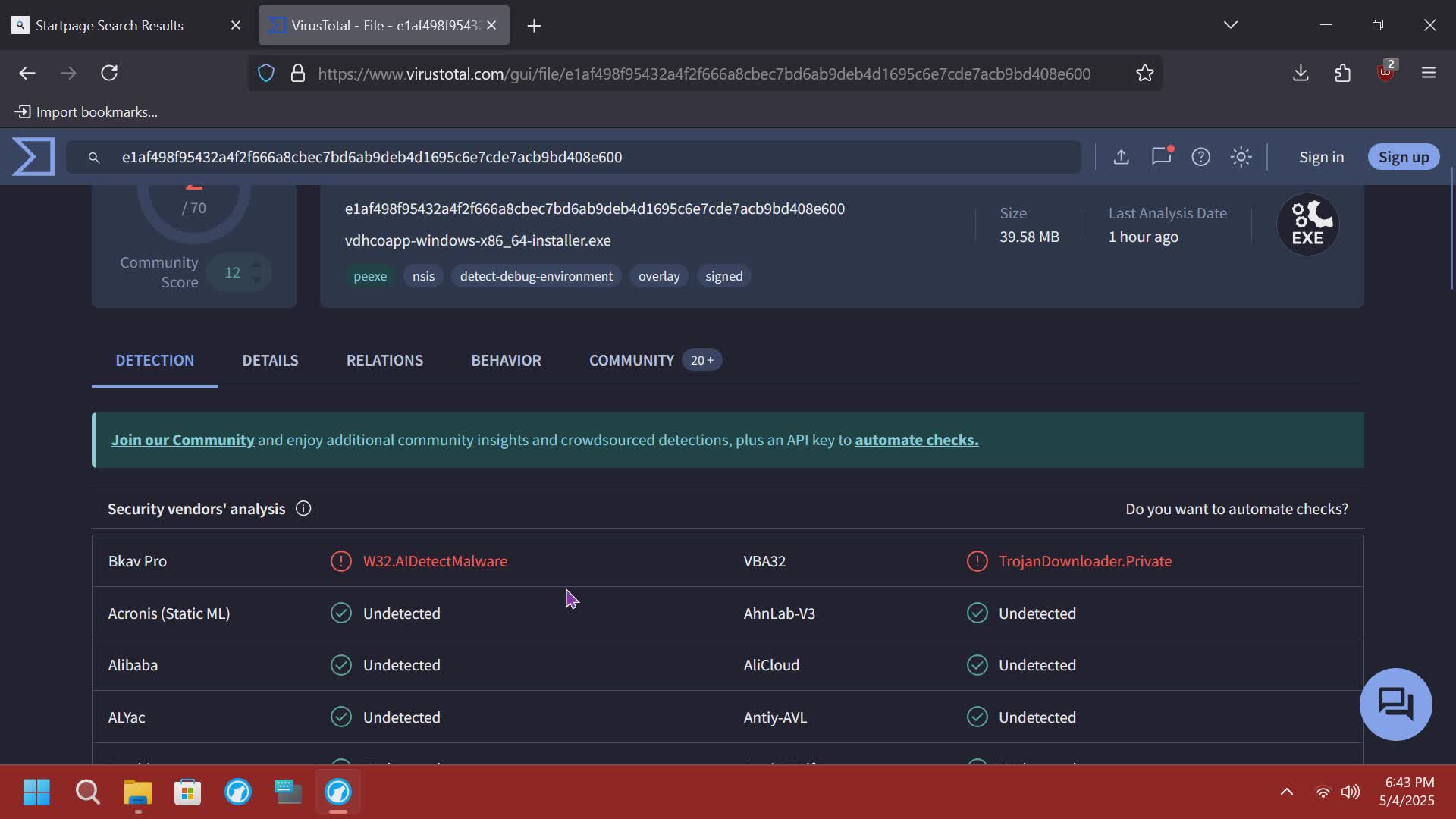Click the VBA32 malicious alert icon

coord(977,561)
